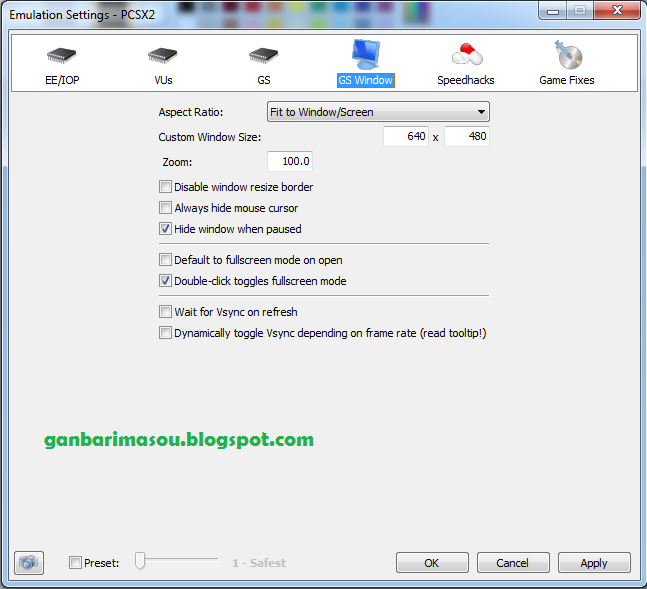Click the custom window height field 480

[467, 136]
